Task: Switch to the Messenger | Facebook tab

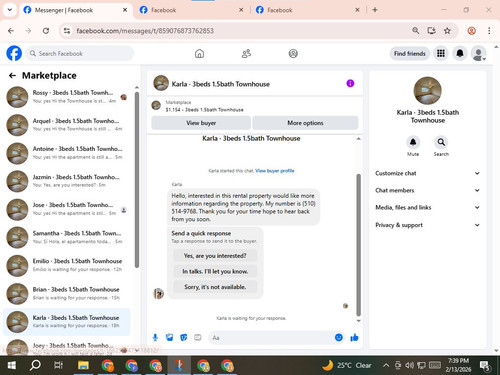Action: 75,10
